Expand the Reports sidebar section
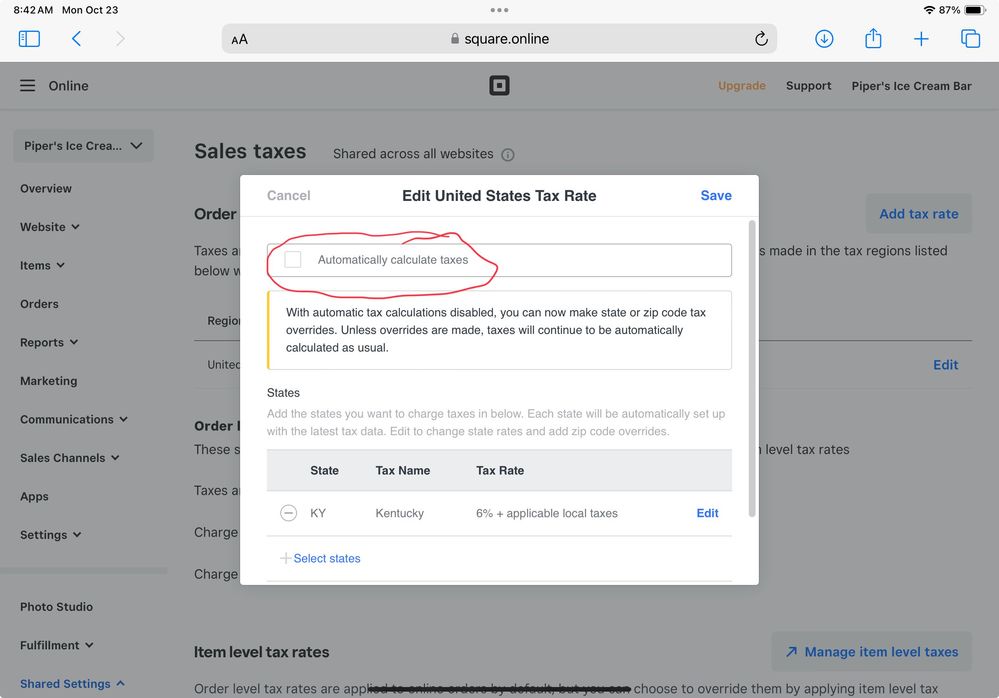The image size is (999, 698). coord(49,342)
